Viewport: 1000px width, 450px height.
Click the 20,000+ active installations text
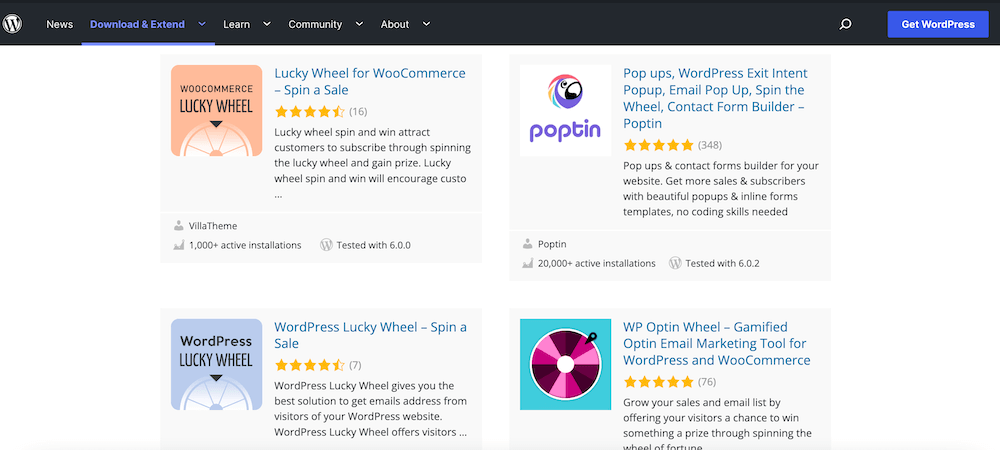click(x=596, y=263)
